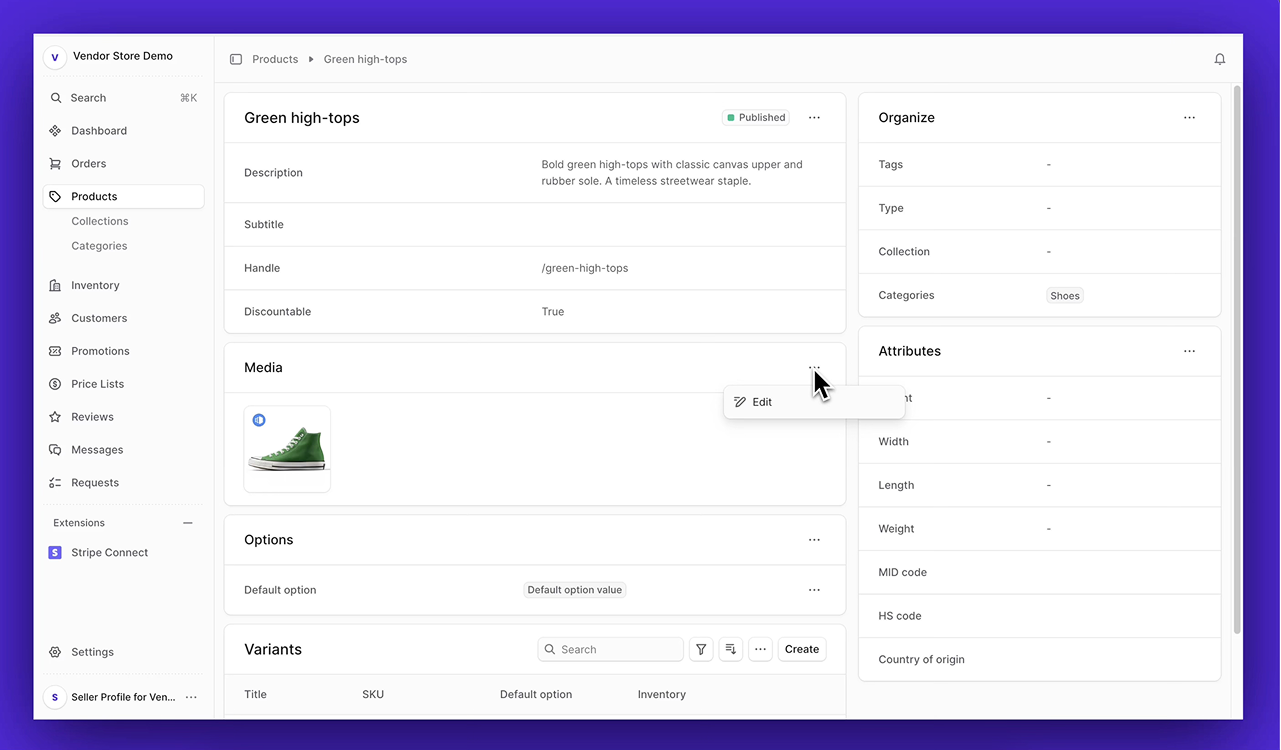Viewport: 1281px width, 750px height.
Task: Click the Stripe Connect extension icon
Action: [x=54, y=552]
